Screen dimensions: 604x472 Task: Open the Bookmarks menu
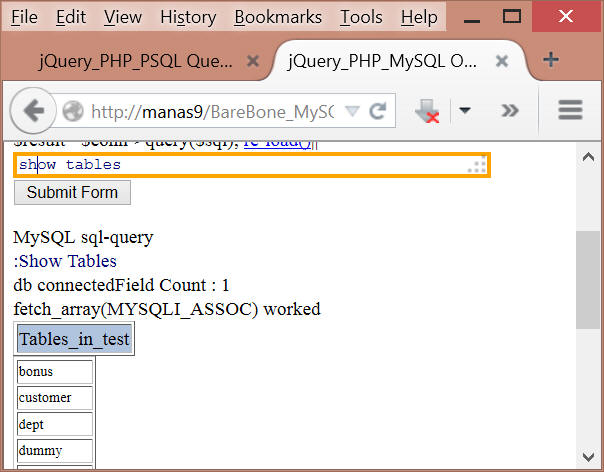point(278,17)
